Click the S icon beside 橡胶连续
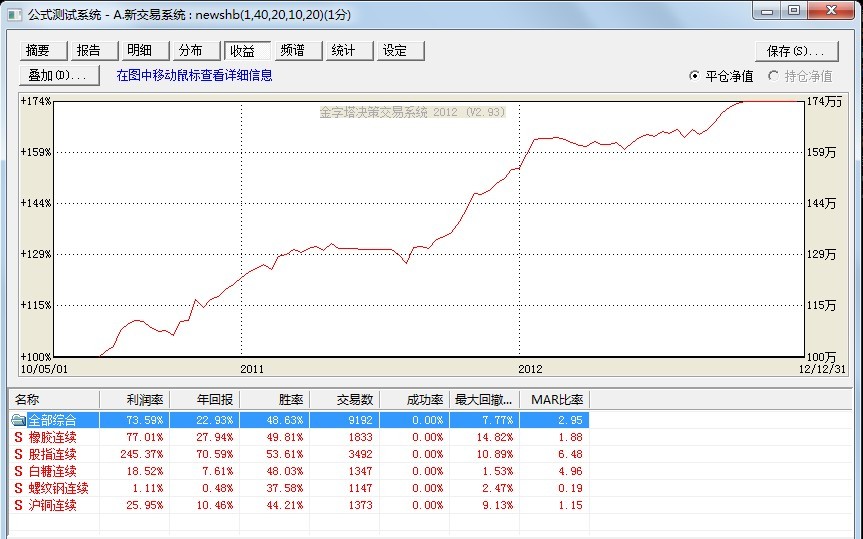863x539 pixels. tap(19, 437)
